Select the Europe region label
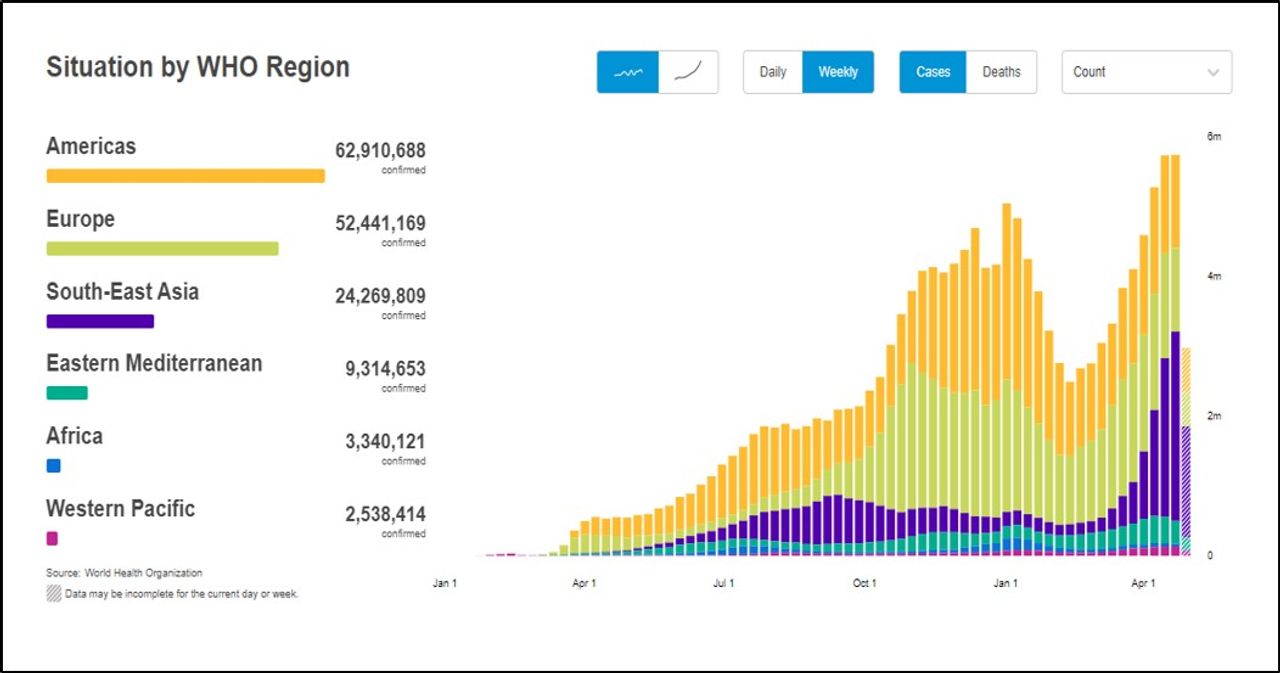The image size is (1280, 673). point(80,219)
